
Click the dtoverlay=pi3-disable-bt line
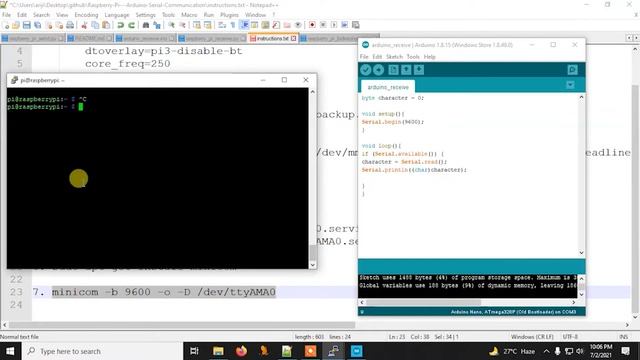(163, 51)
